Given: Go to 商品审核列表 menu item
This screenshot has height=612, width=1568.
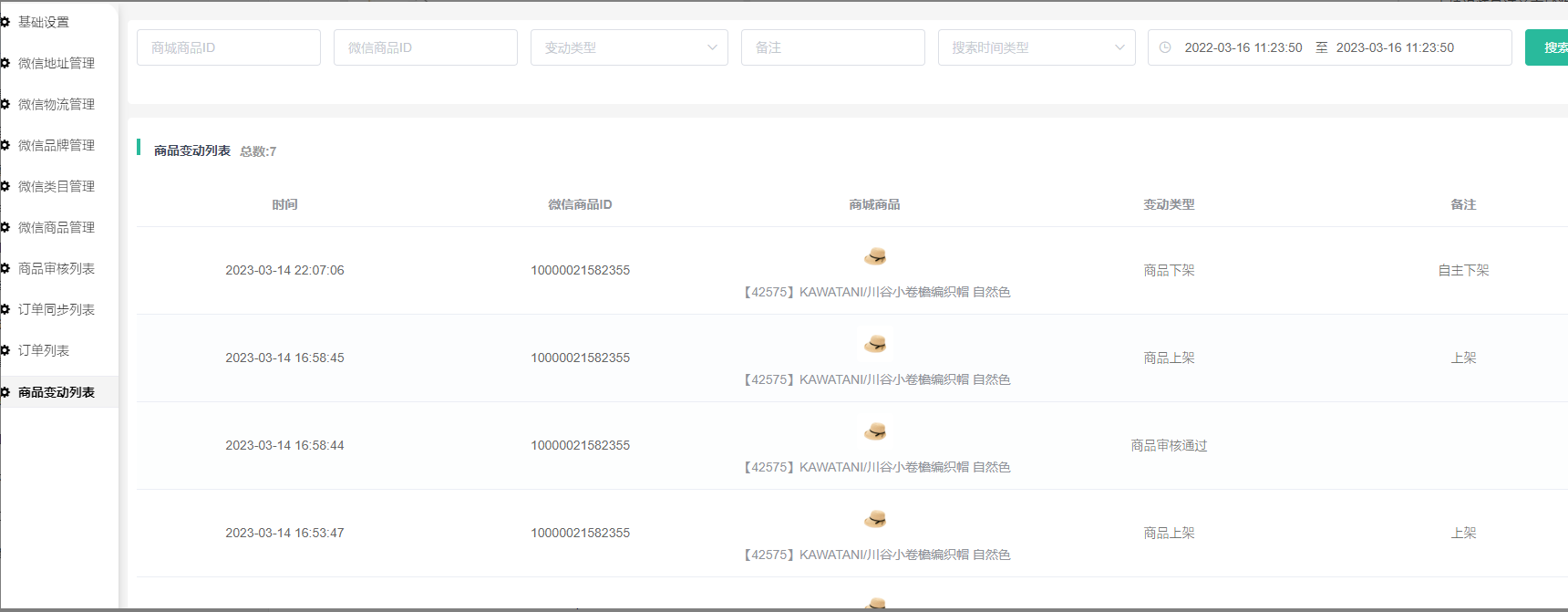Looking at the screenshot, I should pos(57,268).
